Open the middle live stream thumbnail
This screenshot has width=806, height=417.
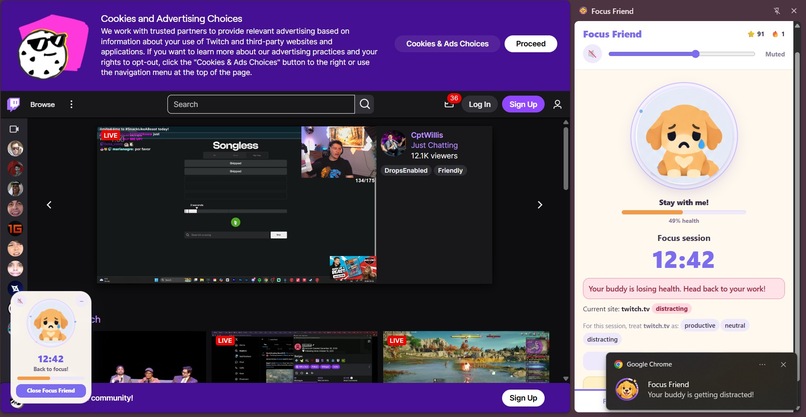coord(295,357)
